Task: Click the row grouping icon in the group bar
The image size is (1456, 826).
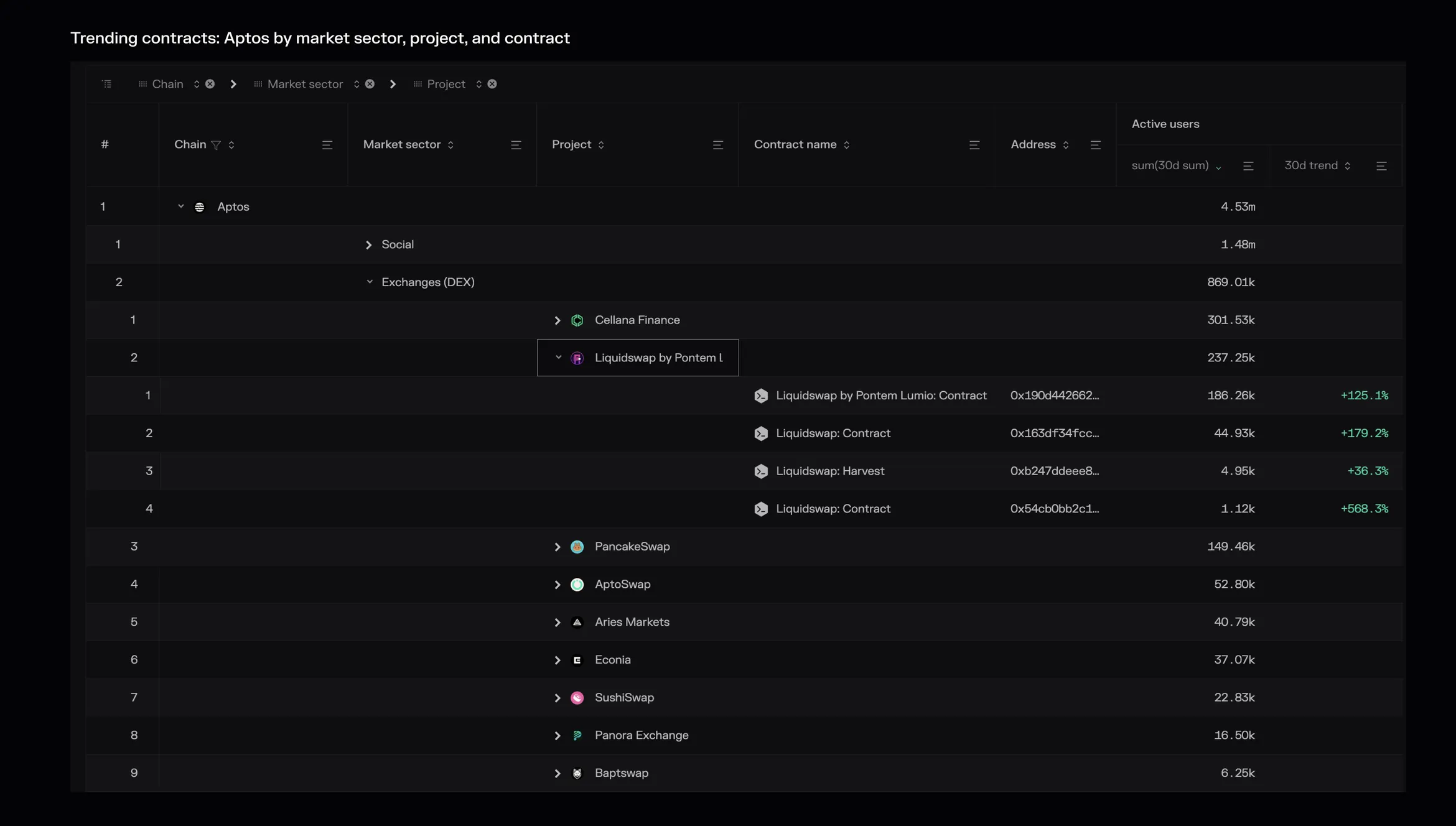Action: click(x=107, y=84)
